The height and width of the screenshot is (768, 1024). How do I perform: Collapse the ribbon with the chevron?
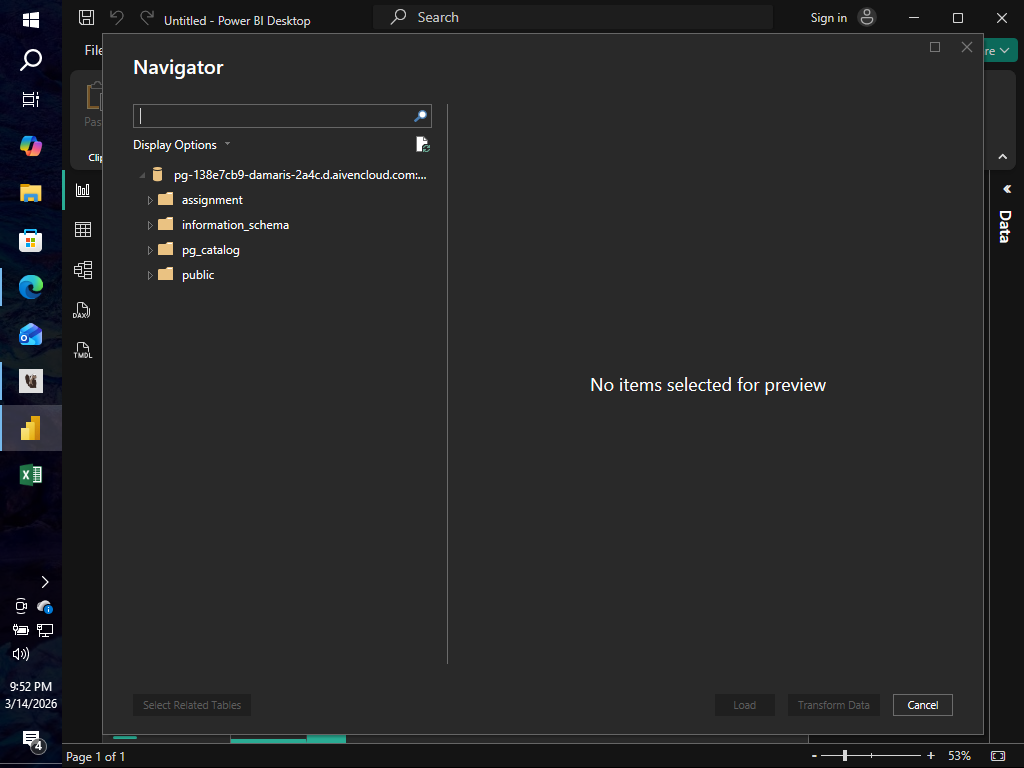1002,157
